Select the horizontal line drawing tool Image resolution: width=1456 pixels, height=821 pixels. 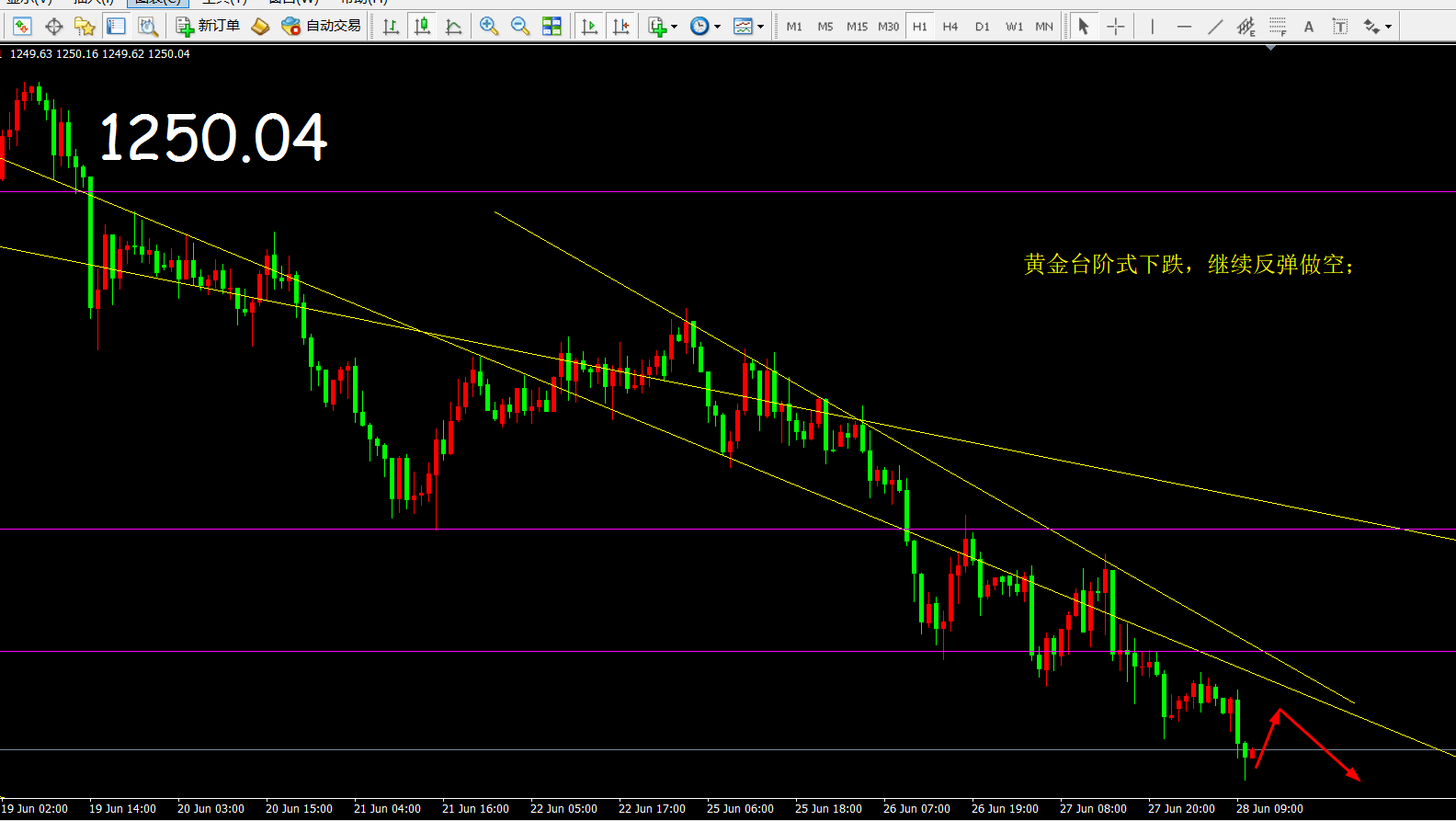coord(1184,27)
